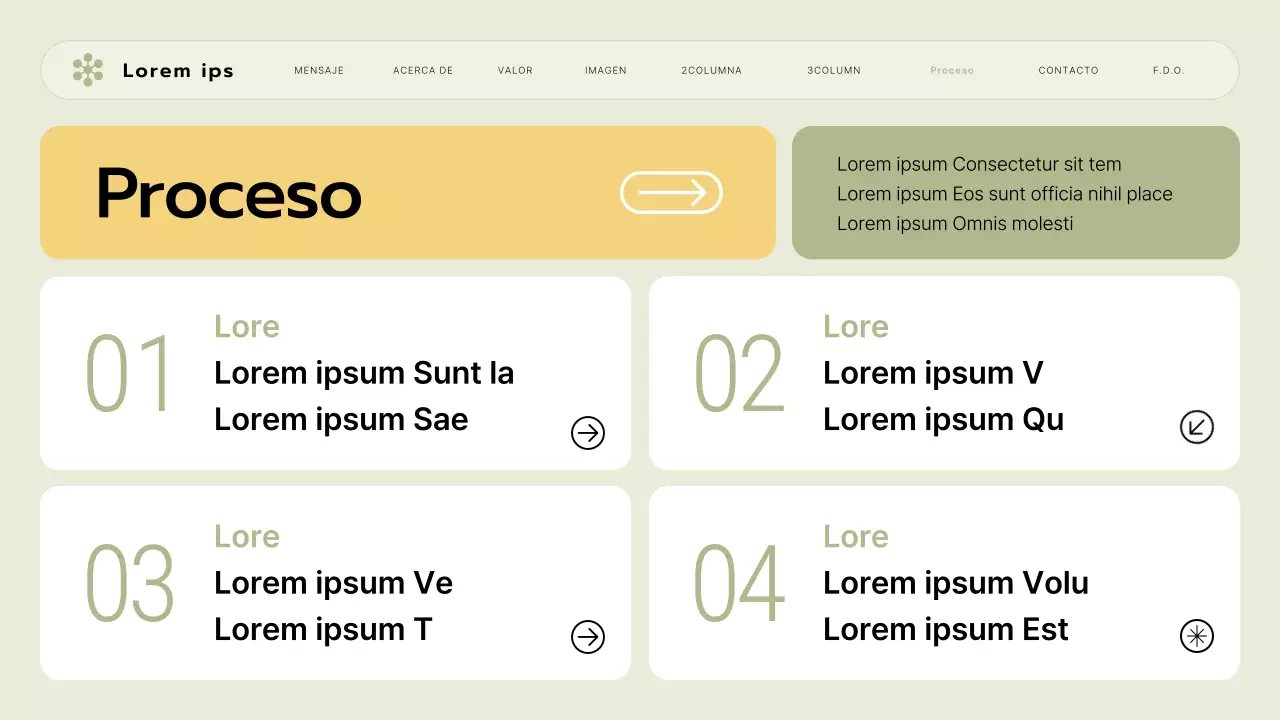
Task: Click F.D.O. in the navigation bar
Action: click(1168, 71)
